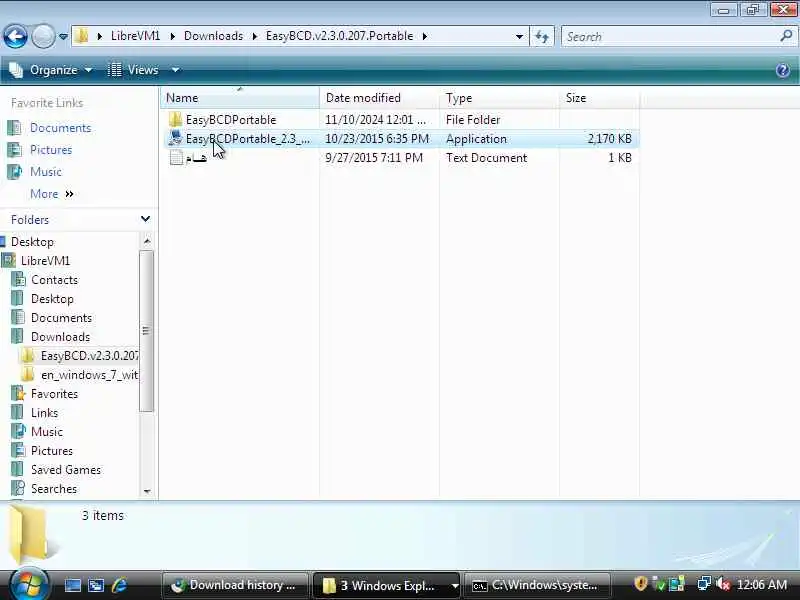Image resolution: width=800 pixels, height=600 pixels.
Task: Click the muted volume tray icon
Action: coord(723,584)
